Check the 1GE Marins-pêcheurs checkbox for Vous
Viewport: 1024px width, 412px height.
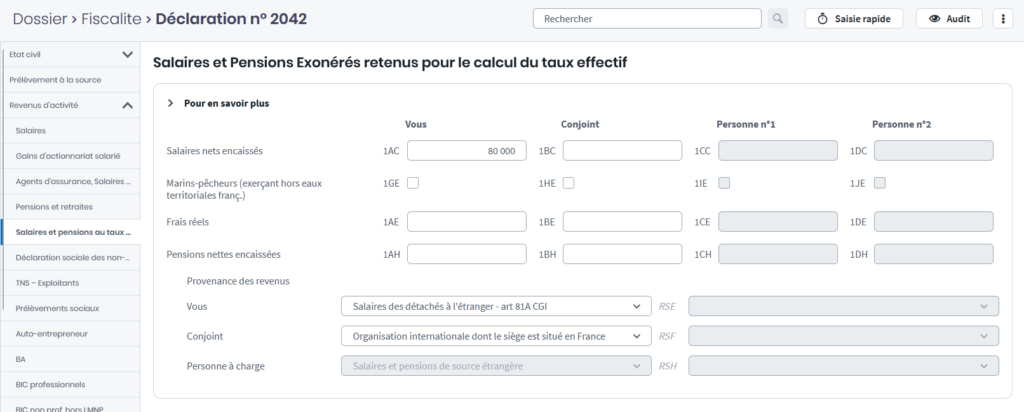click(x=413, y=183)
